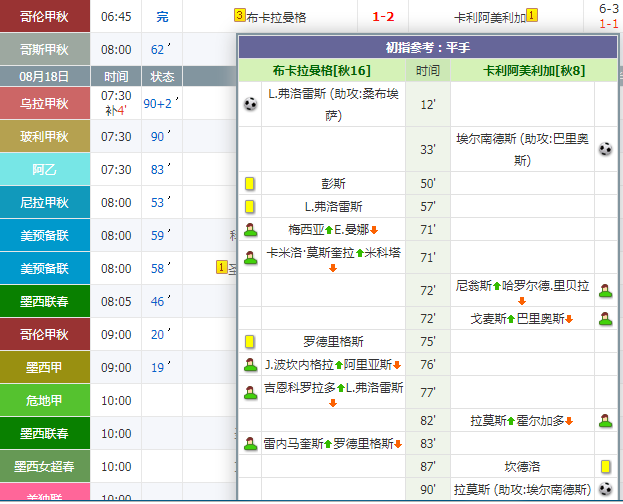Click yellow card count badge before 布卡拉曼格
Viewport: 623px width, 504px height.
pyautogui.click(x=239, y=15)
